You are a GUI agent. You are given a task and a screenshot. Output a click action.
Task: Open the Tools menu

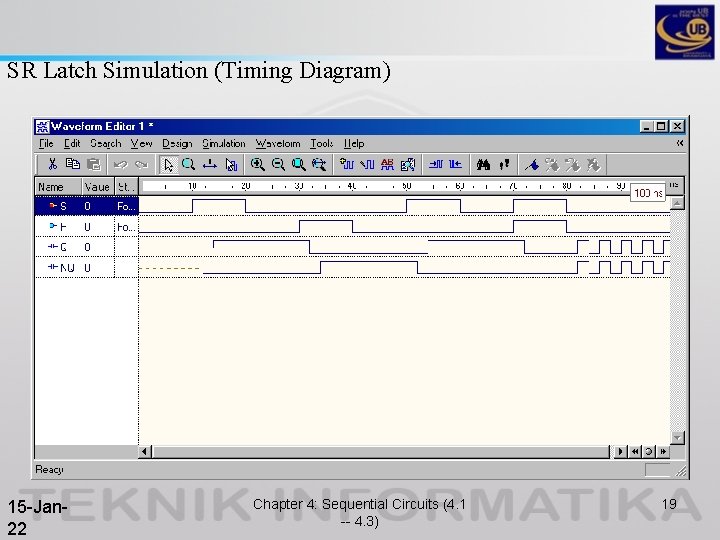click(x=321, y=144)
